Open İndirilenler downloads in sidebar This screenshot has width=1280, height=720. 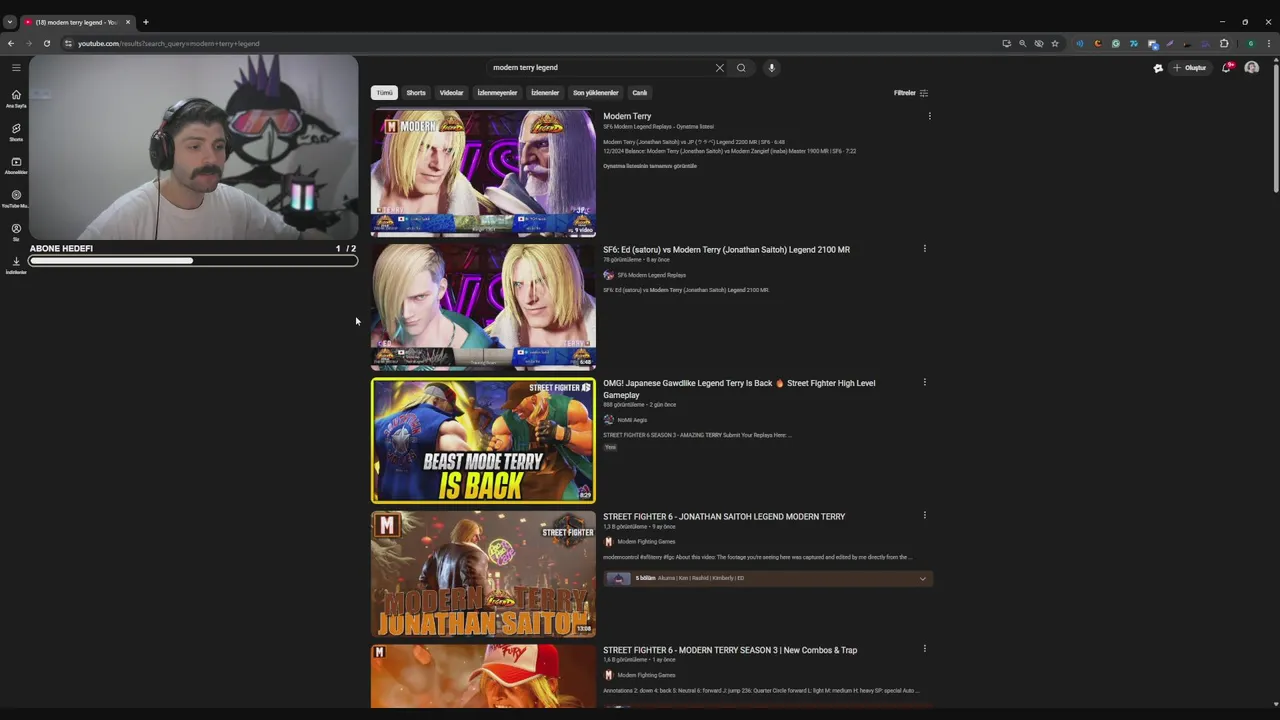(16, 265)
